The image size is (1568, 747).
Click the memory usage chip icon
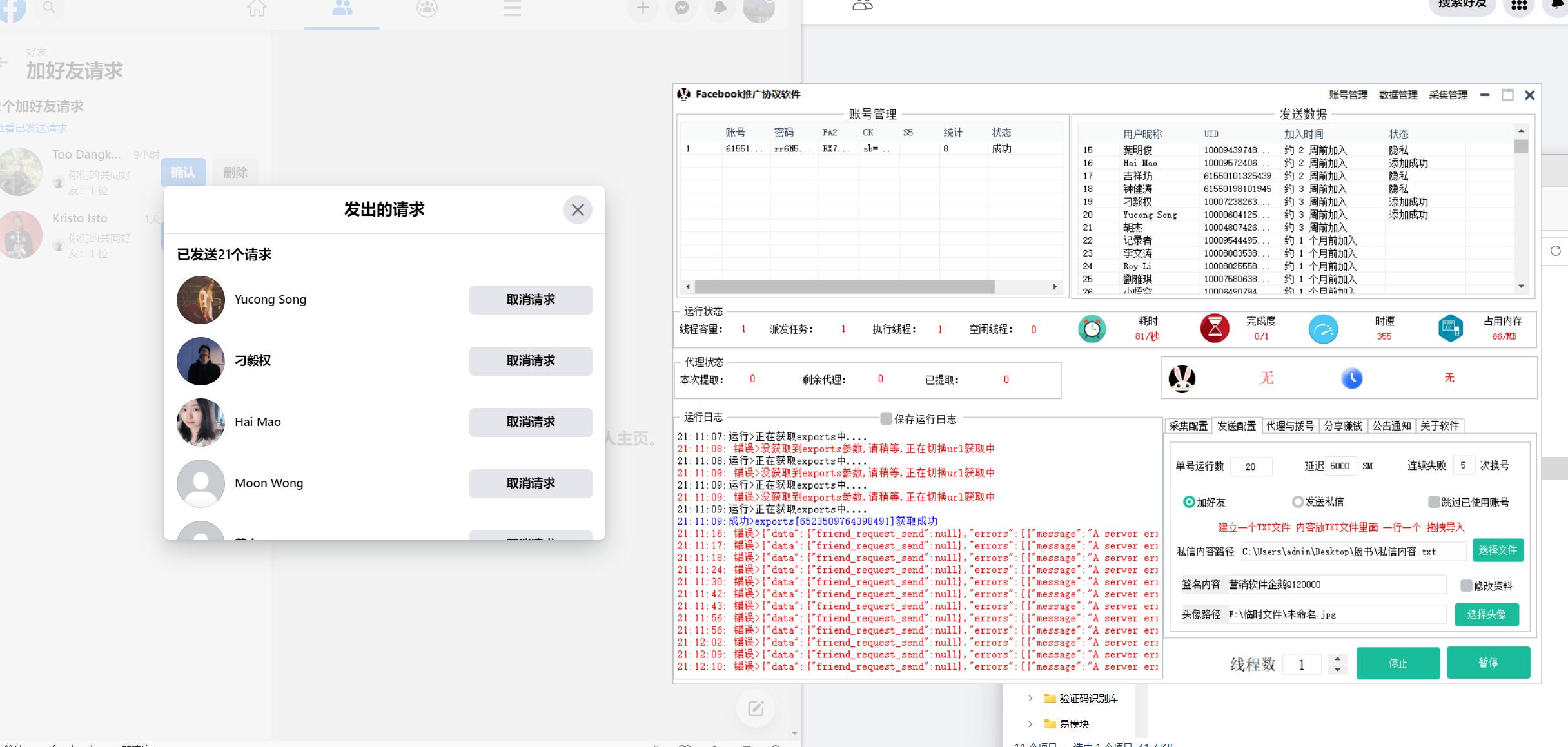tap(1450, 328)
